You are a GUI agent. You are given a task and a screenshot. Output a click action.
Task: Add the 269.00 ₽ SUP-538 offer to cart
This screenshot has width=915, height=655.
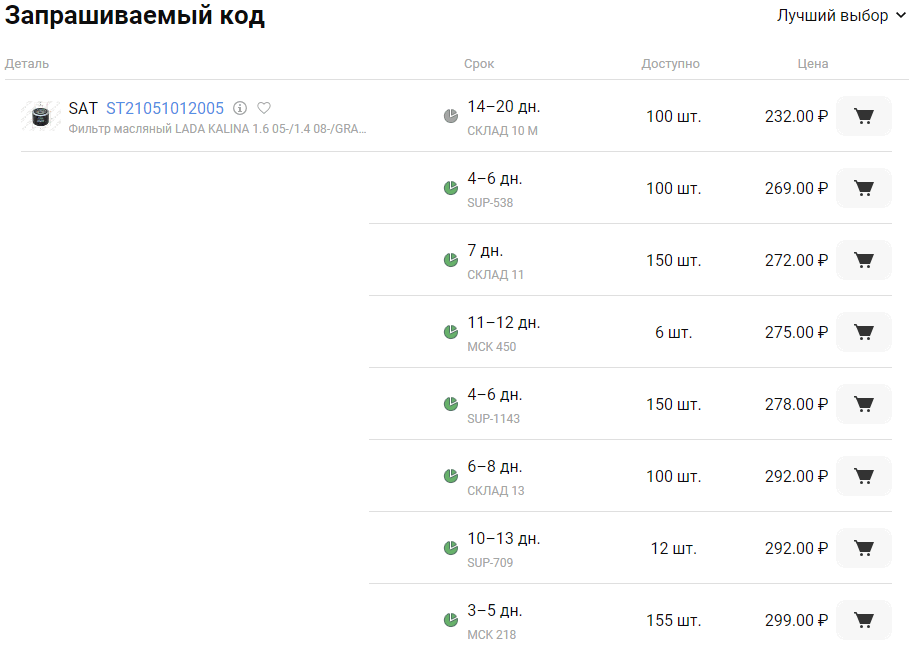[864, 188]
